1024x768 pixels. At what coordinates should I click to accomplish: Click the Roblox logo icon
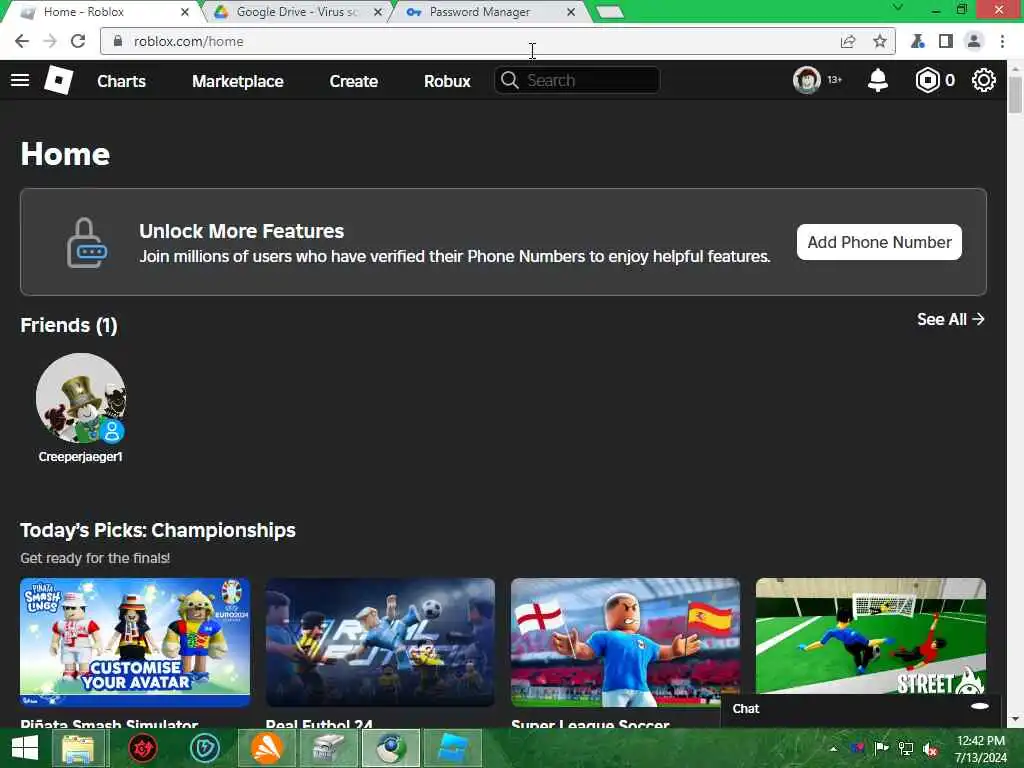(x=58, y=80)
